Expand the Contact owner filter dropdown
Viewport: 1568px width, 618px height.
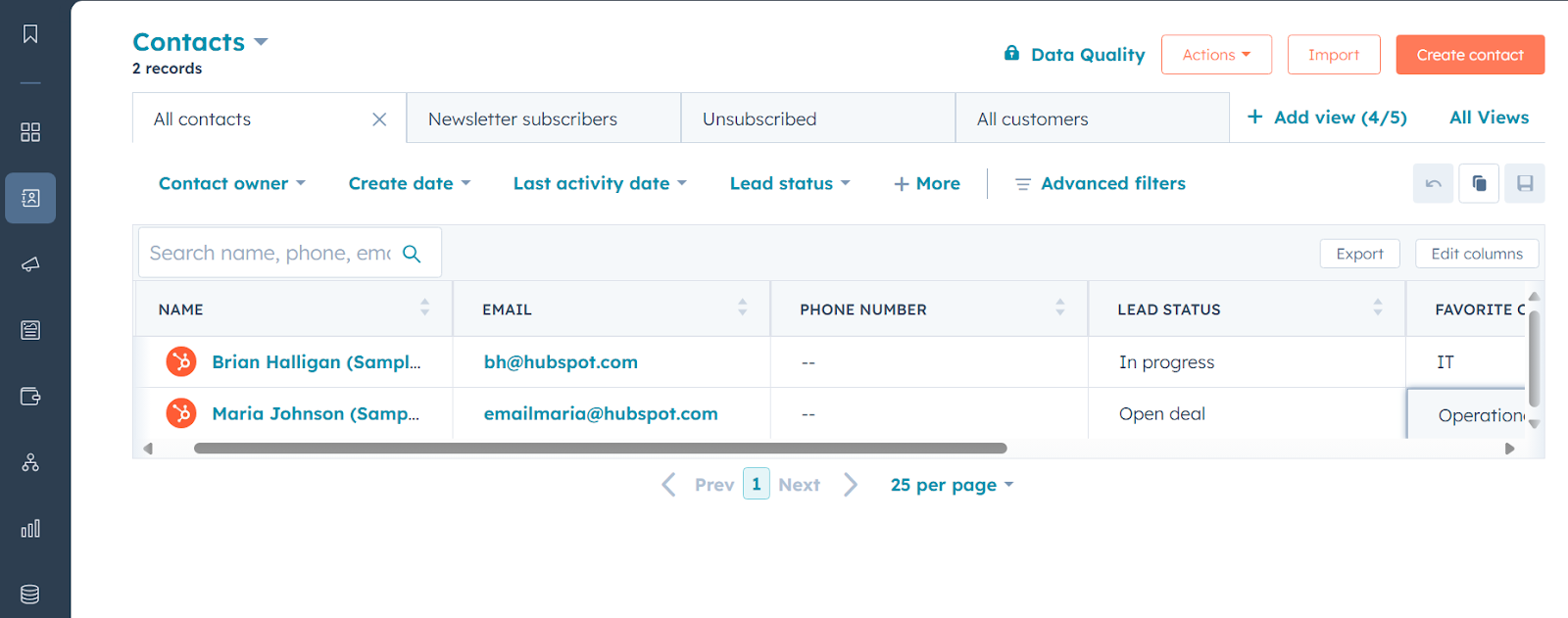coord(232,183)
